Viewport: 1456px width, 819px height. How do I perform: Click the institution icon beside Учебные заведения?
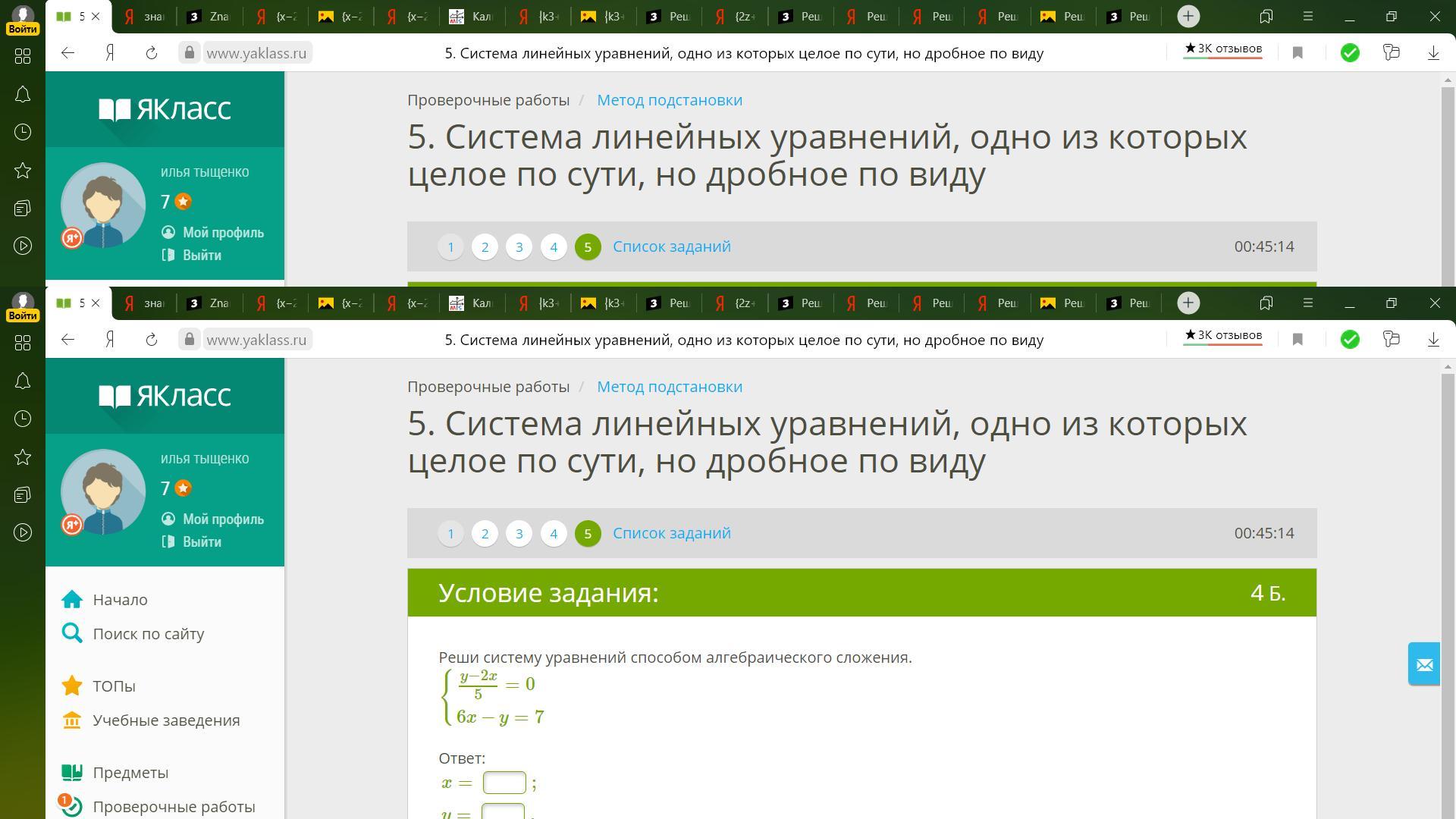tap(72, 720)
